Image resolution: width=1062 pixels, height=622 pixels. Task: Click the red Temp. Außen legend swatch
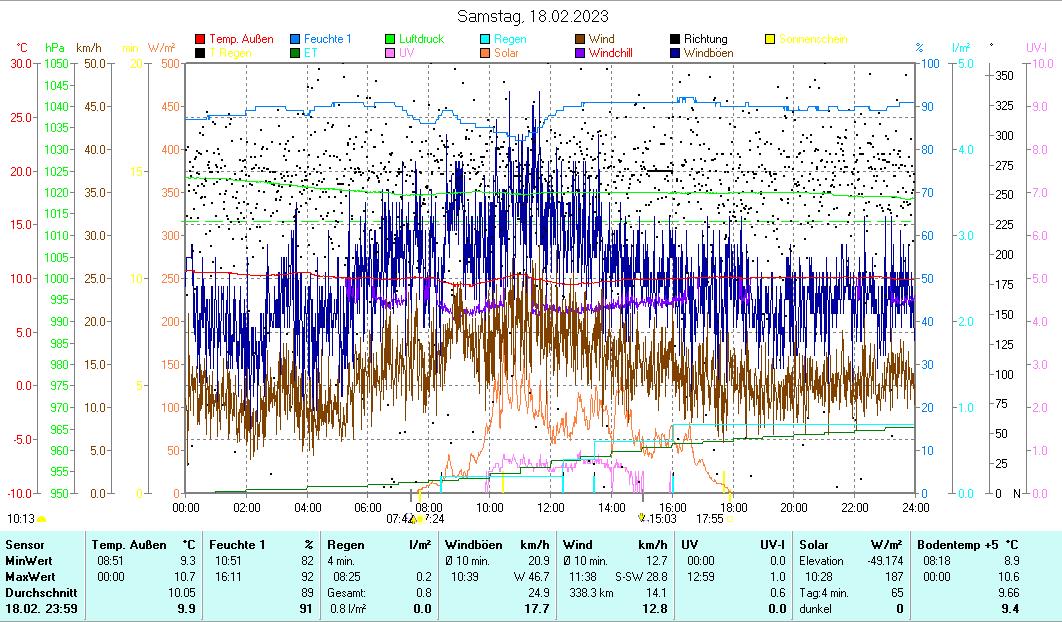(200, 40)
